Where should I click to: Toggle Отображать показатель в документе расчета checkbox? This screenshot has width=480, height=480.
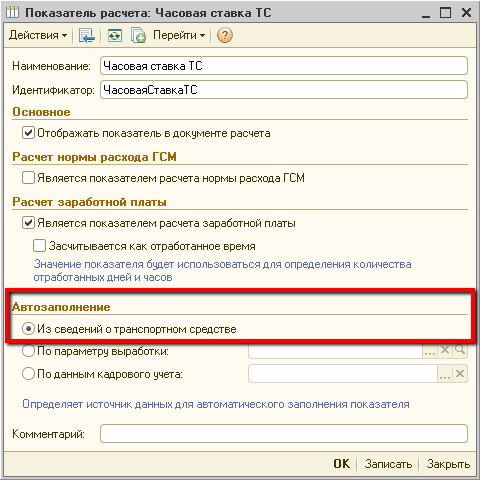pyautogui.click(x=28, y=133)
